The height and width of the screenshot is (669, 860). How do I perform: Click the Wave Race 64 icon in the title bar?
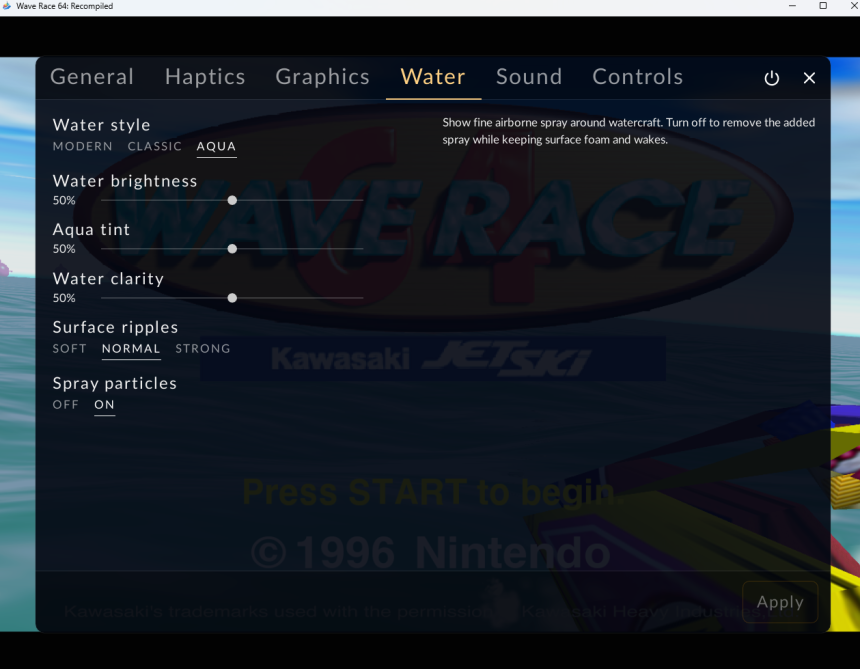pos(7,6)
